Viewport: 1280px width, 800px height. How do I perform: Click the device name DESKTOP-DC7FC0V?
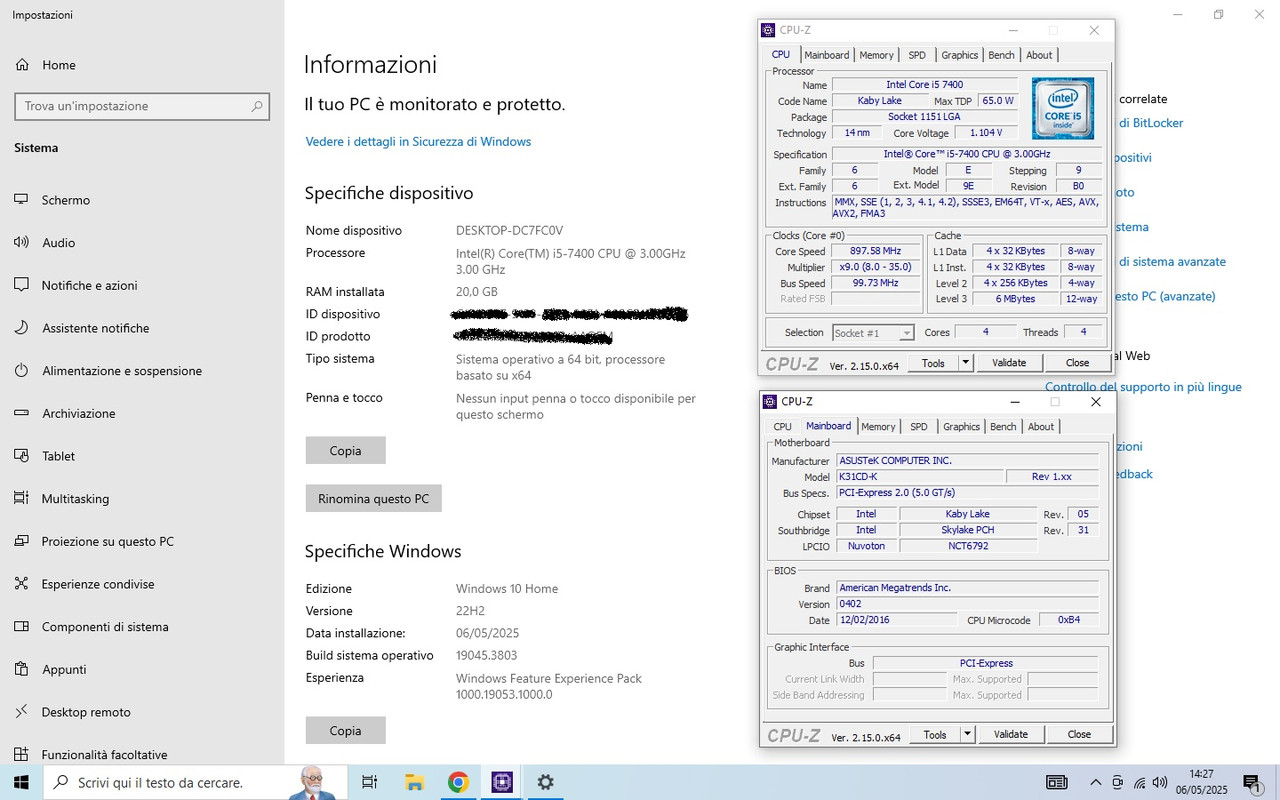pos(509,231)
